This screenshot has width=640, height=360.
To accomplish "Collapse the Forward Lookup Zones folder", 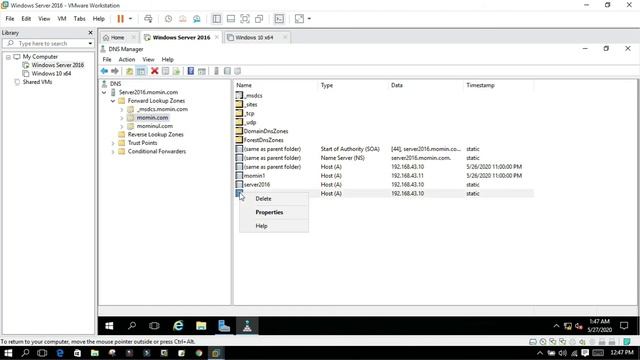I will [x=113, y=101].
